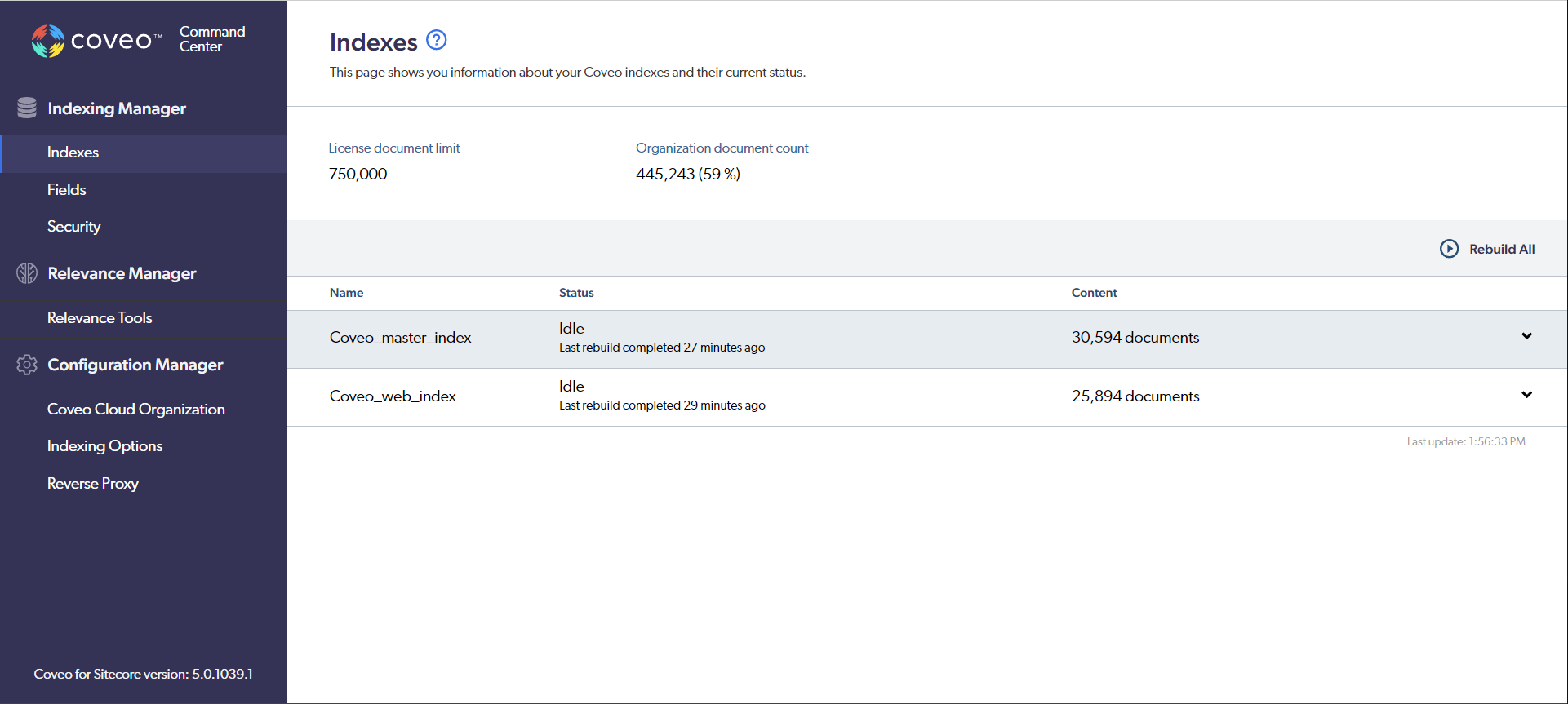Navigate to Indexing Options
Viewport: 1568px width, 704px height.
[104, 446]
